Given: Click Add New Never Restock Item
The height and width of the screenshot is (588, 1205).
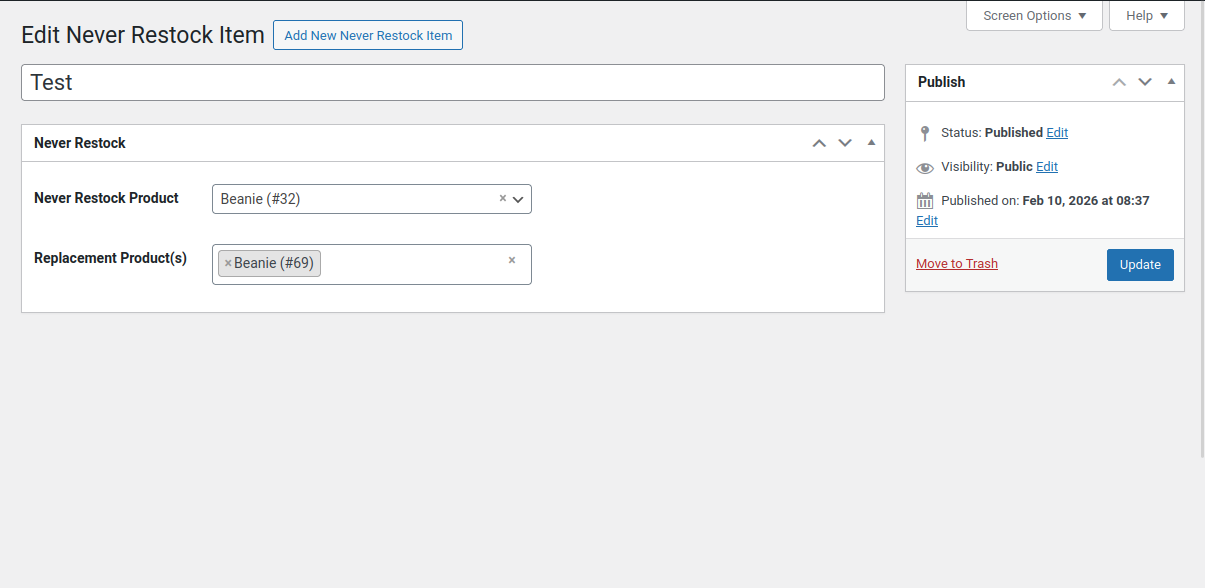Looking at the screenshot, I should point(368,36).
